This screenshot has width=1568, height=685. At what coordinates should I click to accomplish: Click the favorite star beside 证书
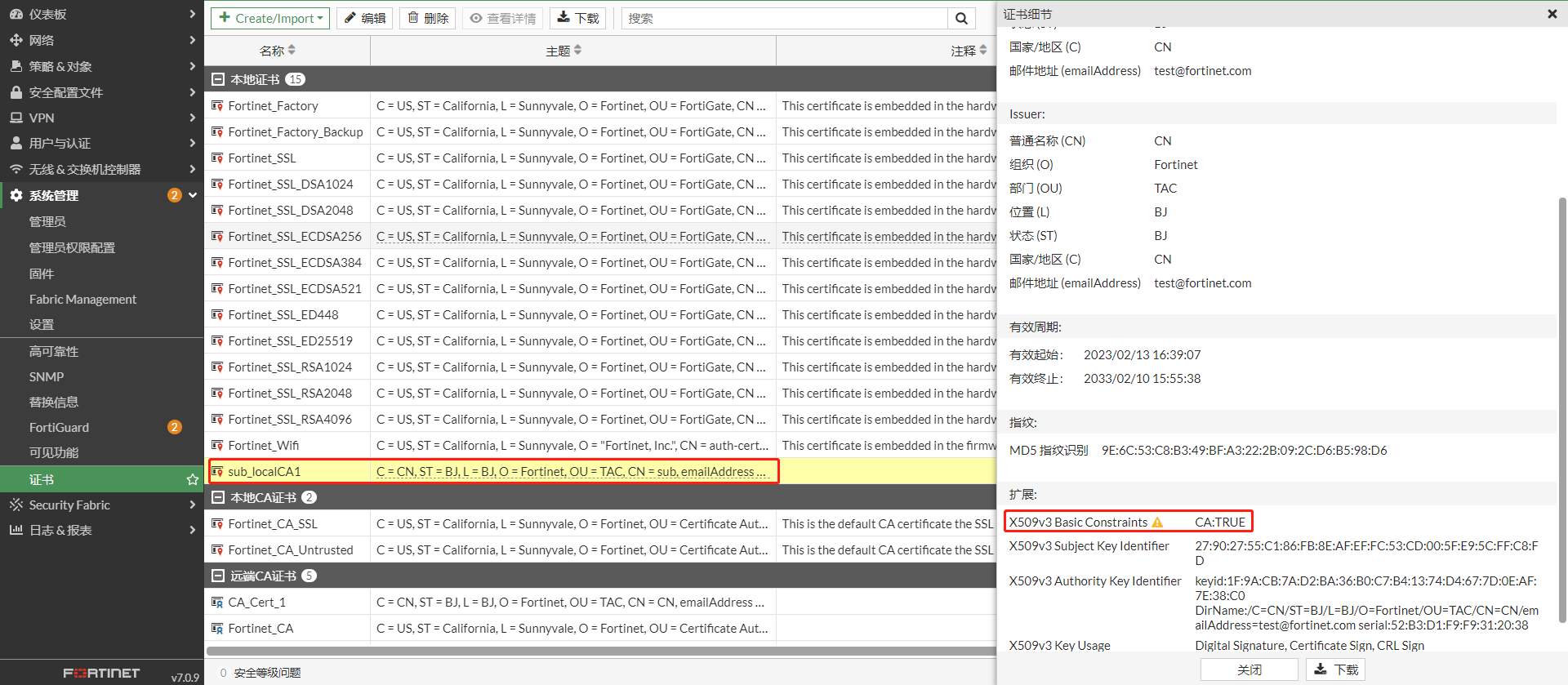pos(193,479)
